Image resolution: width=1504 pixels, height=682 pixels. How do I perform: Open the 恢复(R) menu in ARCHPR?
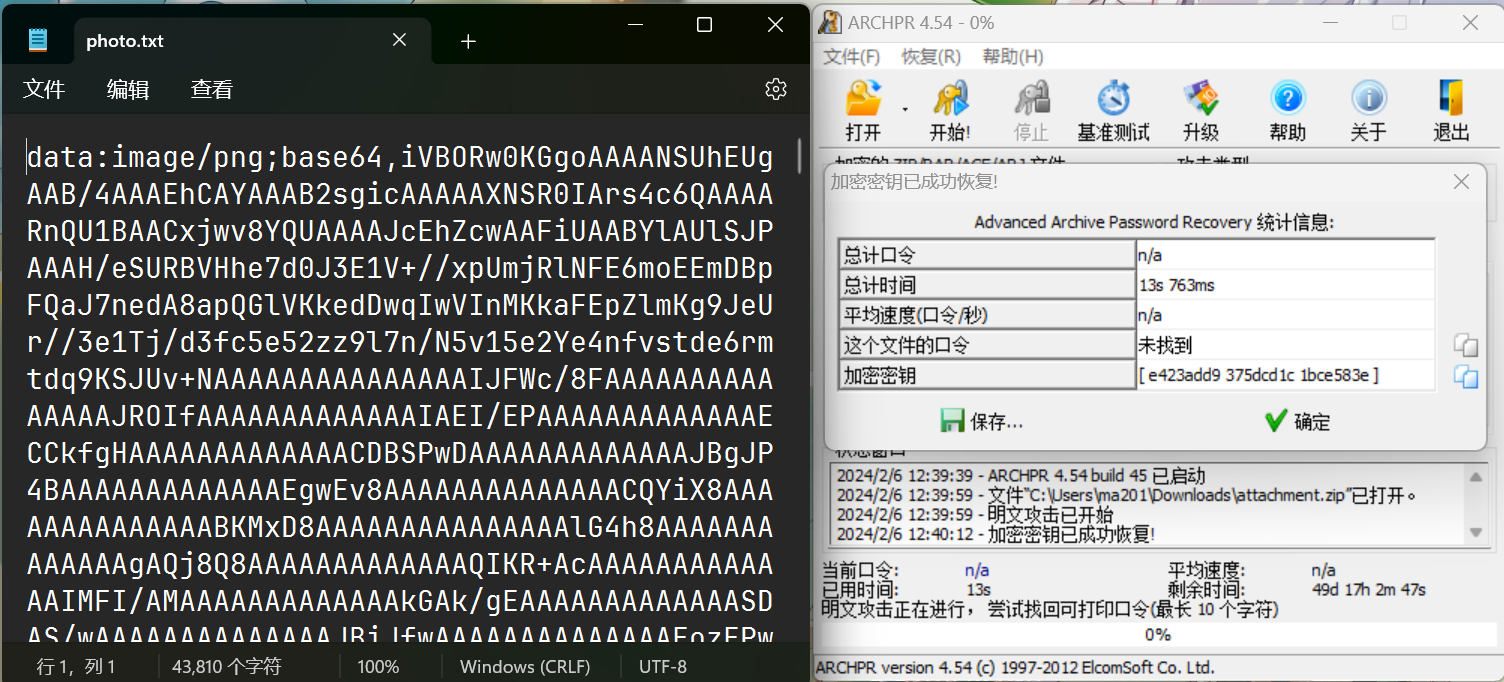(931, 57)
